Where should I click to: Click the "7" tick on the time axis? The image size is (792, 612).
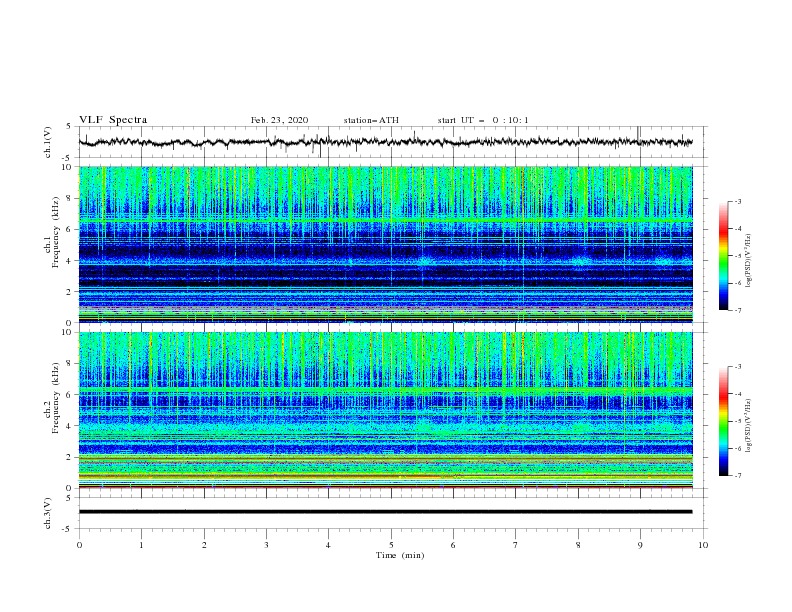coord(516,545)
